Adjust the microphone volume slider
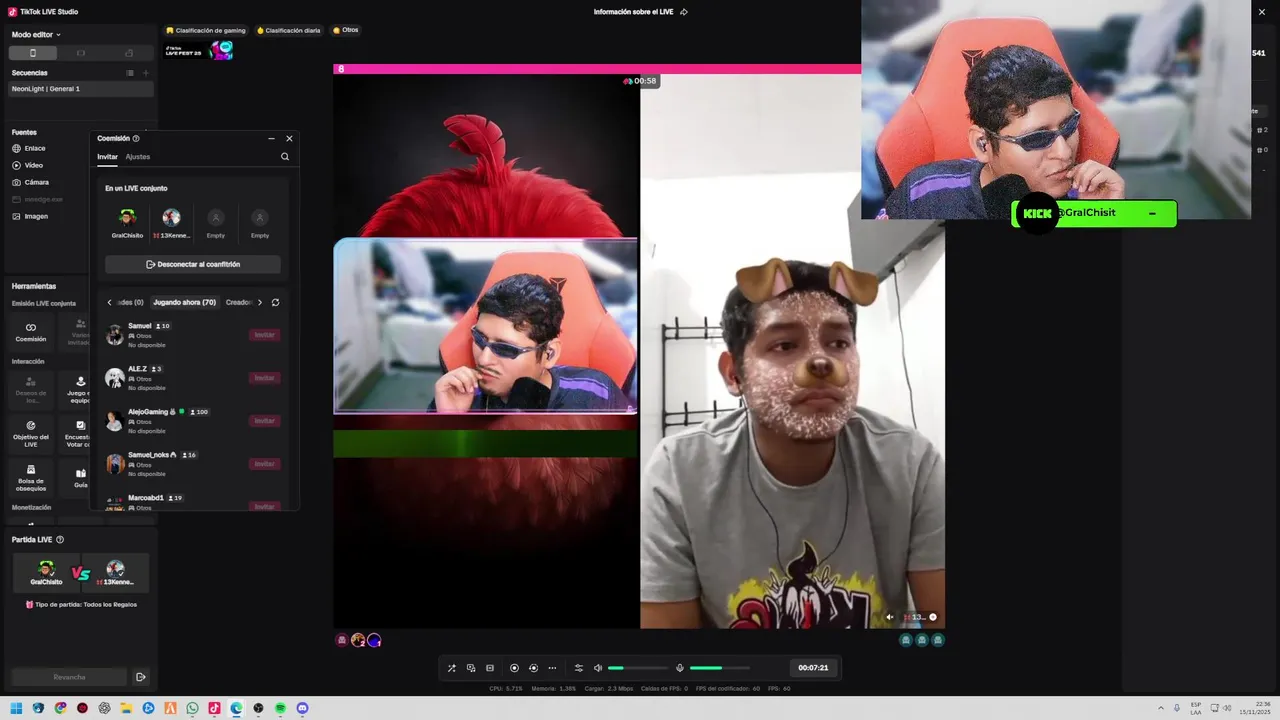Viewport: 1280px width, 720px height. click(x=720, y=668)
